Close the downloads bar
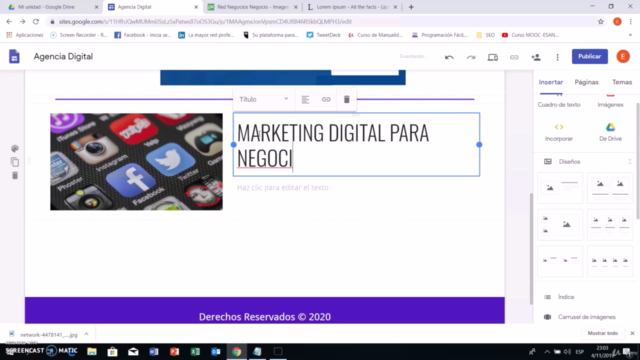Viewport: 640px width, 360px height. click(x=632, y=333)
